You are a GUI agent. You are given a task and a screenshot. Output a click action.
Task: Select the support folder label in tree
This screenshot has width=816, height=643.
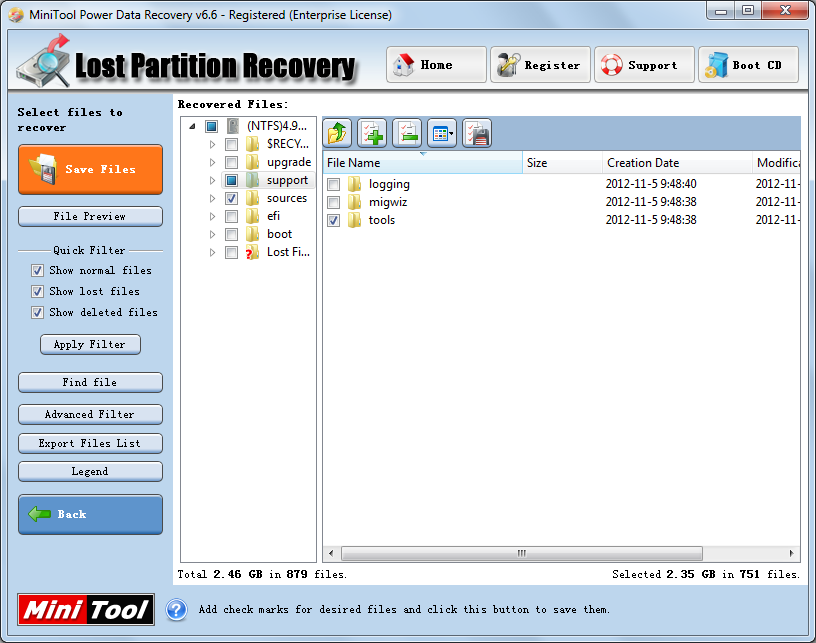pos(287,181)
